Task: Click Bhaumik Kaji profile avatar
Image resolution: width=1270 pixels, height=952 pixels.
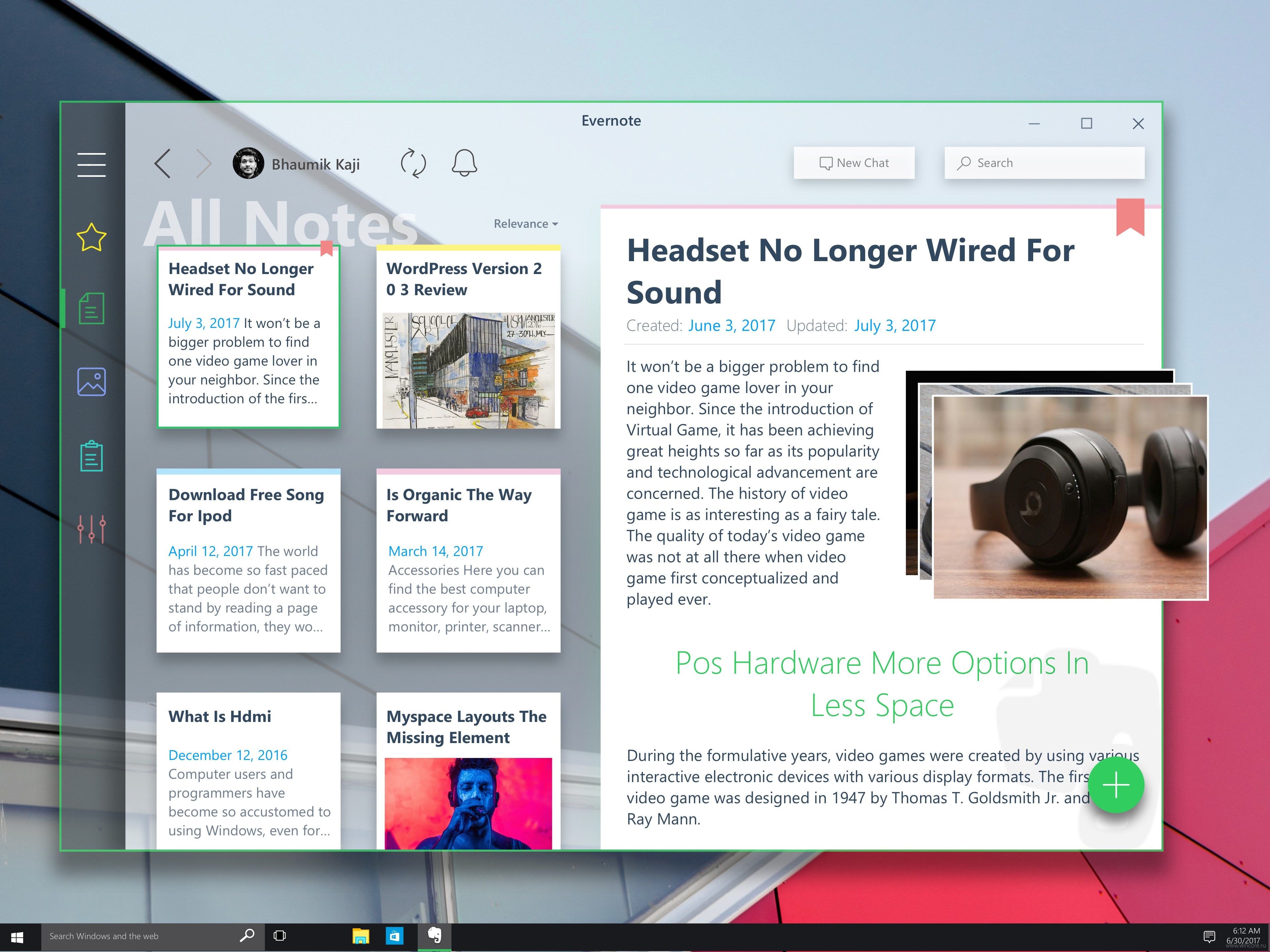Action: 248,164
